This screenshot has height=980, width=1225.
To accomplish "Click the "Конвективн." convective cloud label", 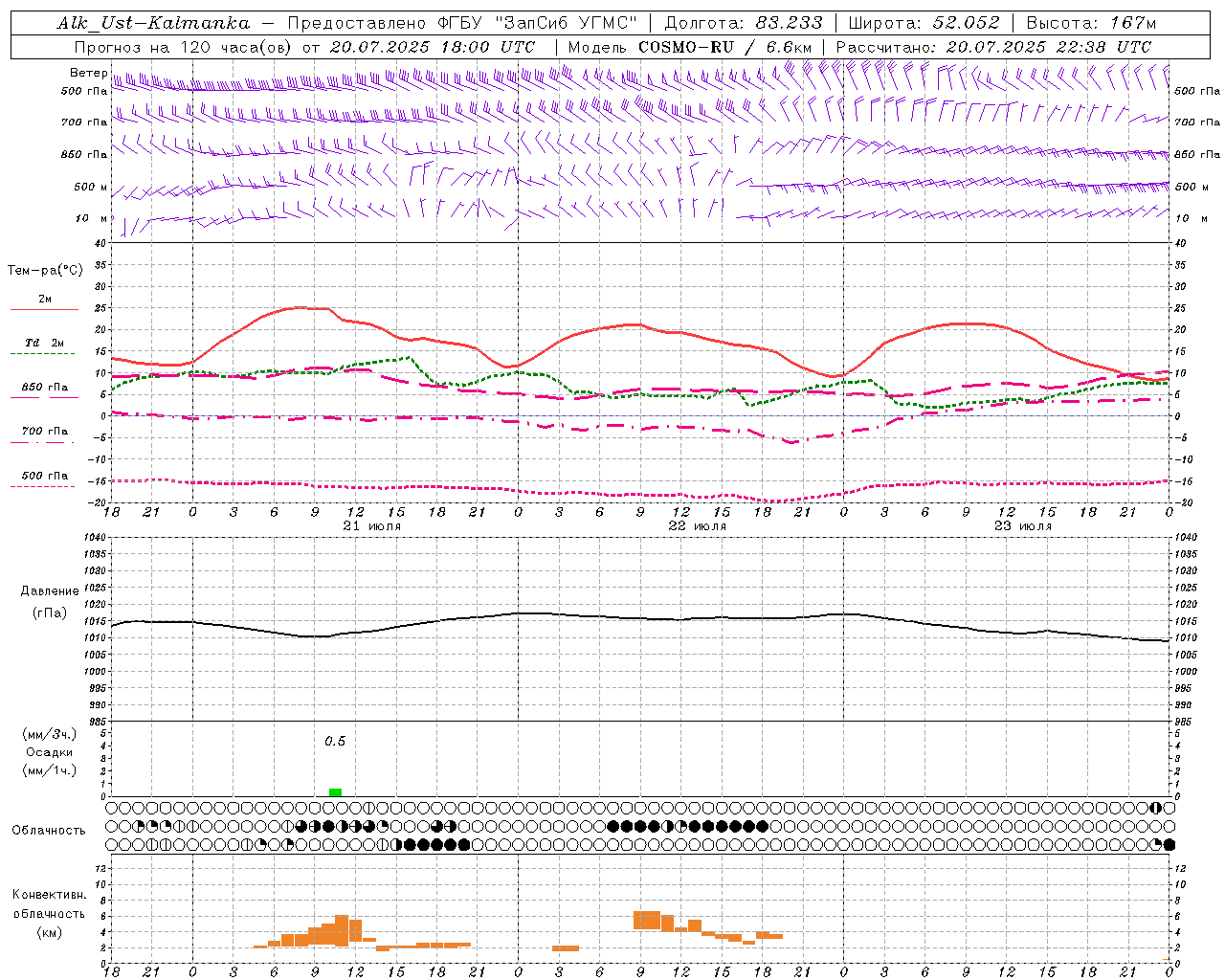I will 50,895.
